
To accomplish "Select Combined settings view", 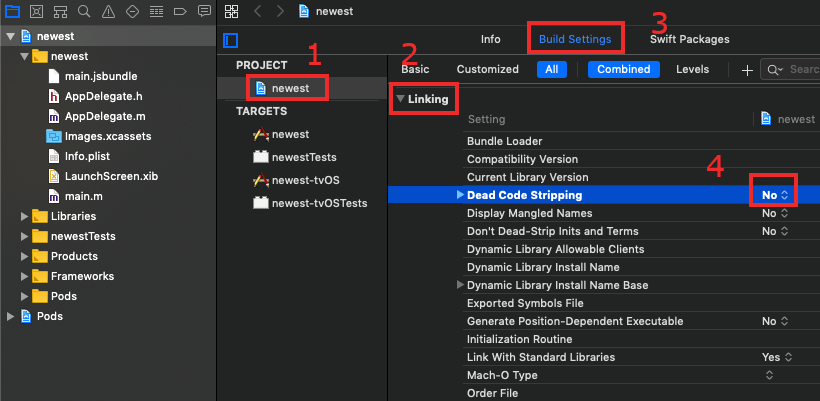I will pyautogui.click(x=623, y=70).
